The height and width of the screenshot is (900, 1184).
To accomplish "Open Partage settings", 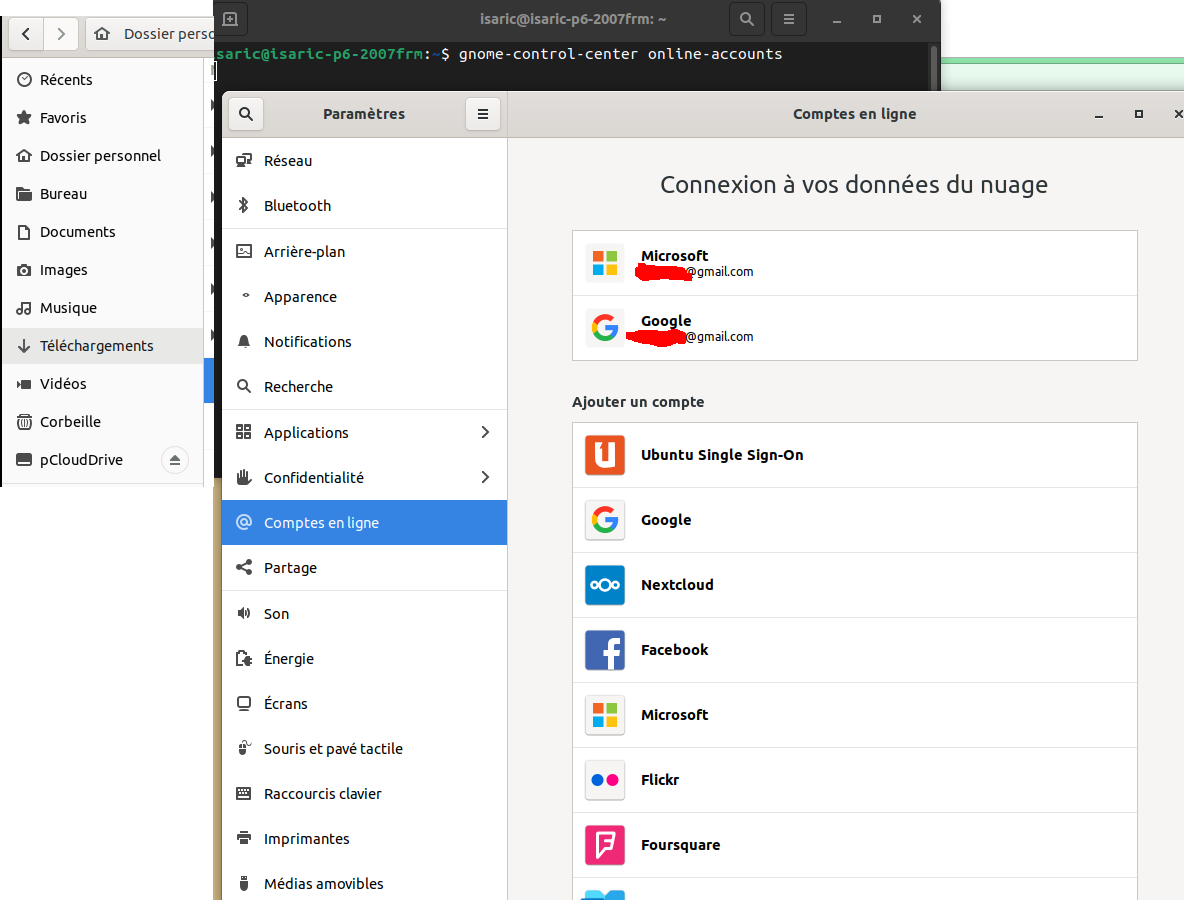I will [364, 568].
